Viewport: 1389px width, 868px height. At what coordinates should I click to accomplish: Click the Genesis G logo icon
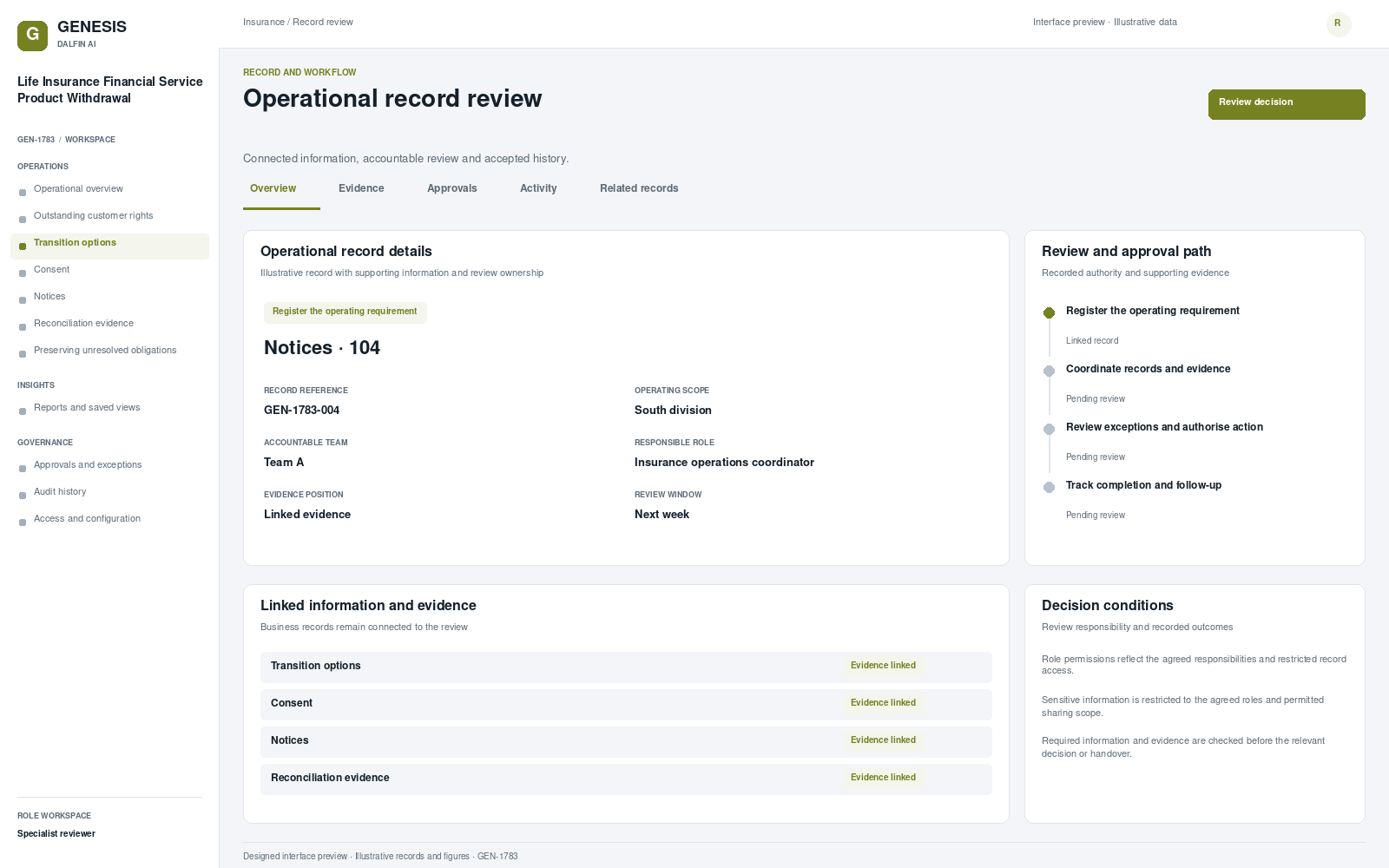pos(32,36)
